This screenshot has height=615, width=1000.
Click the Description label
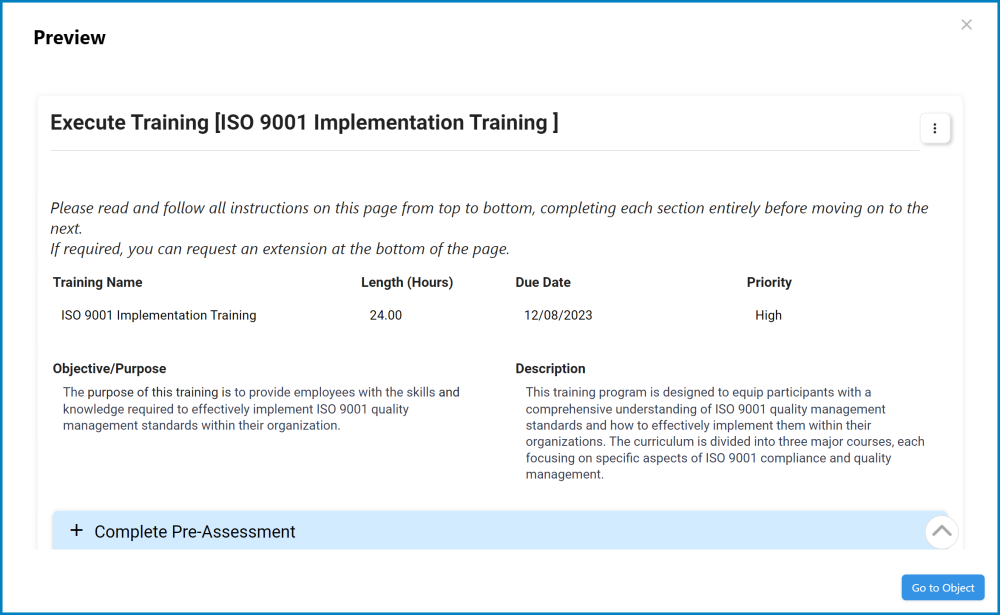(x=550, y=368)
